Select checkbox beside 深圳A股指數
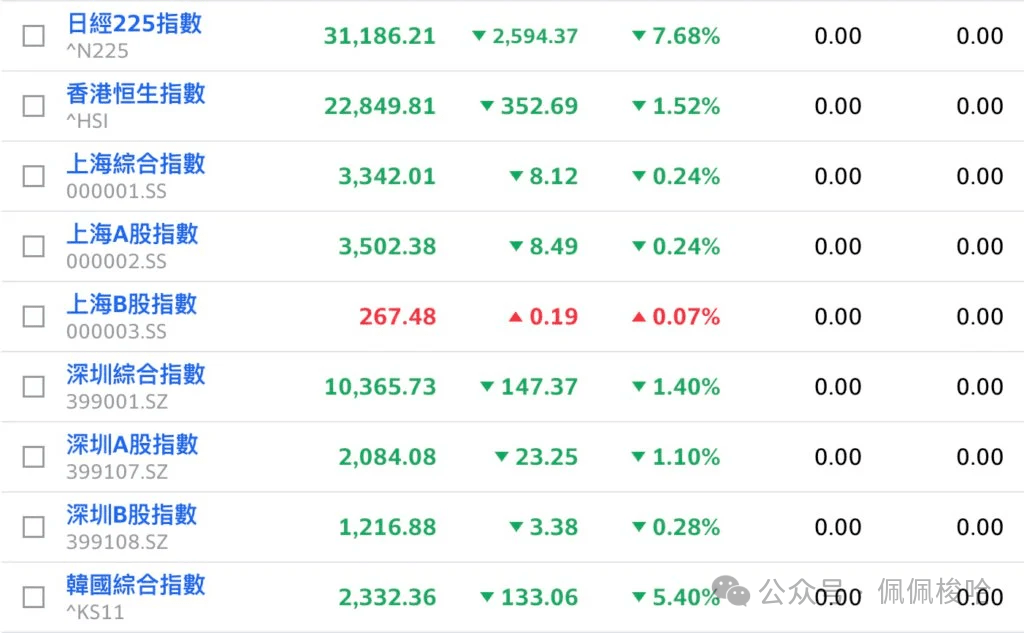 point(33,457)
